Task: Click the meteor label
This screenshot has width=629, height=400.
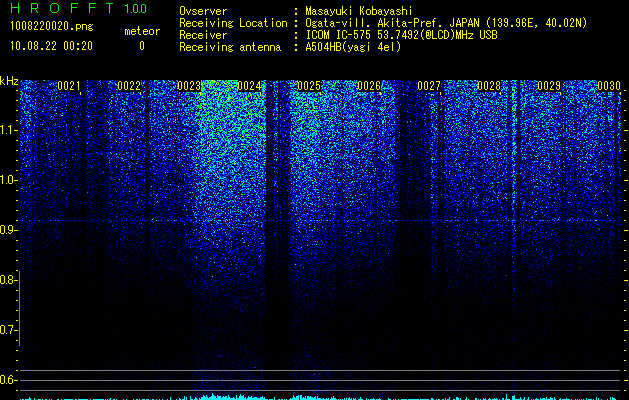Action: pyautogui.click(x=142, y=31)
